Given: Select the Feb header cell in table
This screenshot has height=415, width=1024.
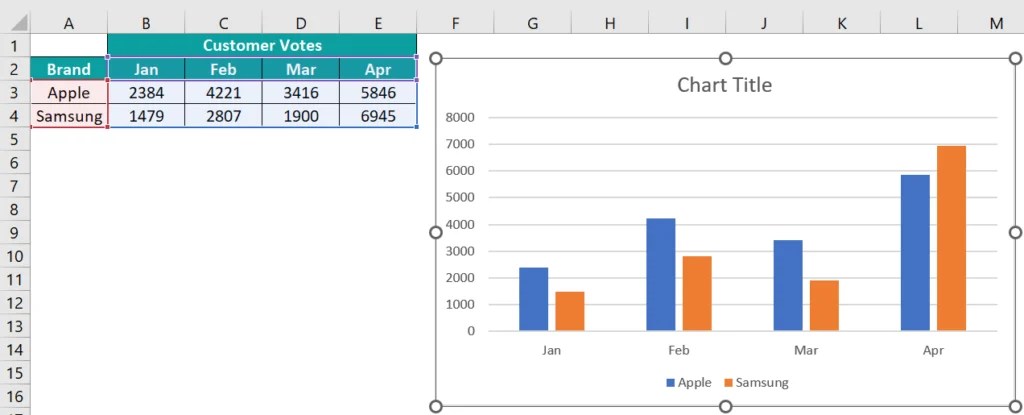Looking at the screenshot, I should coord(223,69).
